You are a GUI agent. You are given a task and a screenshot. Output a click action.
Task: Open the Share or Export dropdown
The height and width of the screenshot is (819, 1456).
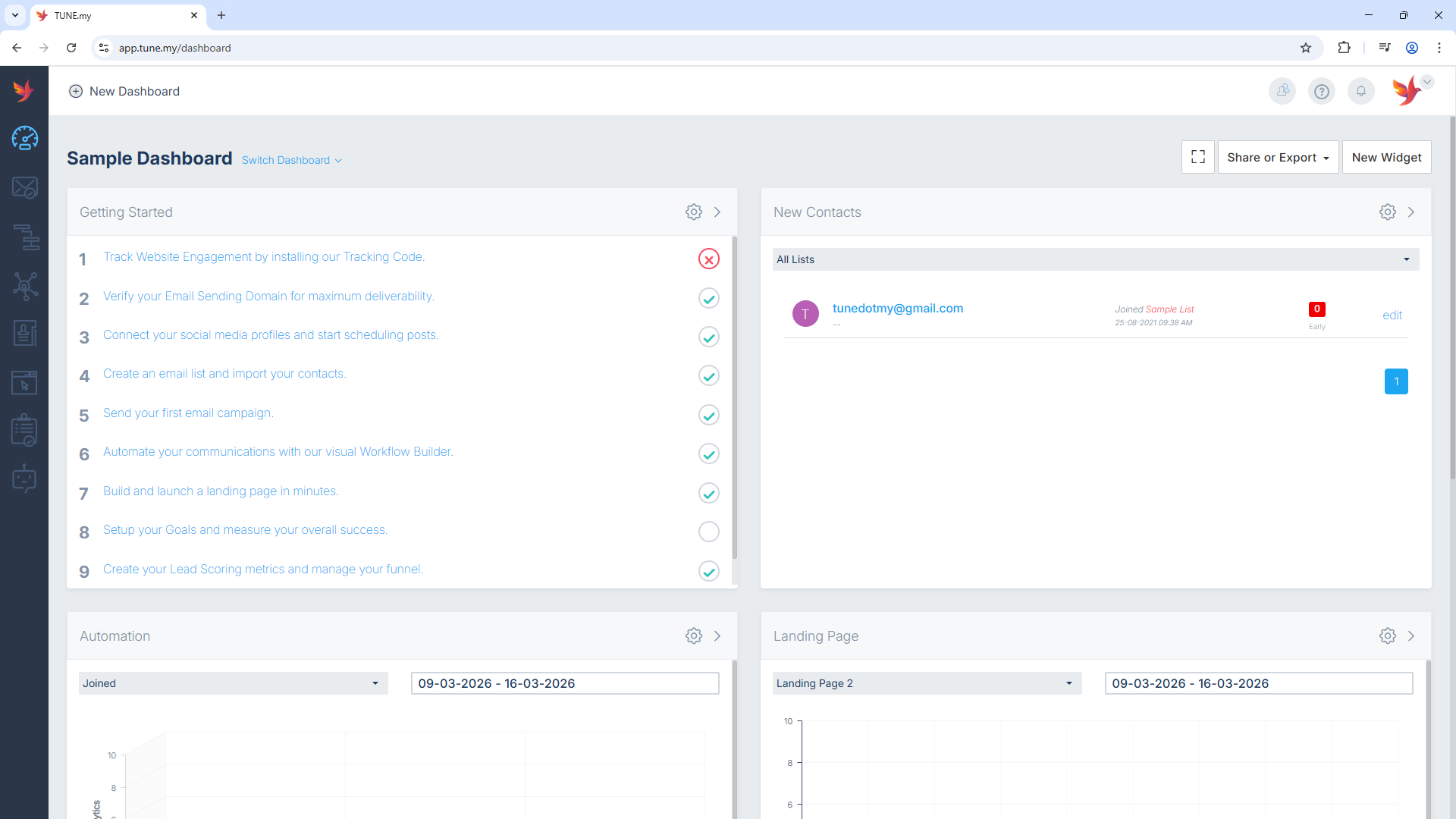[x=1278, y=157]
